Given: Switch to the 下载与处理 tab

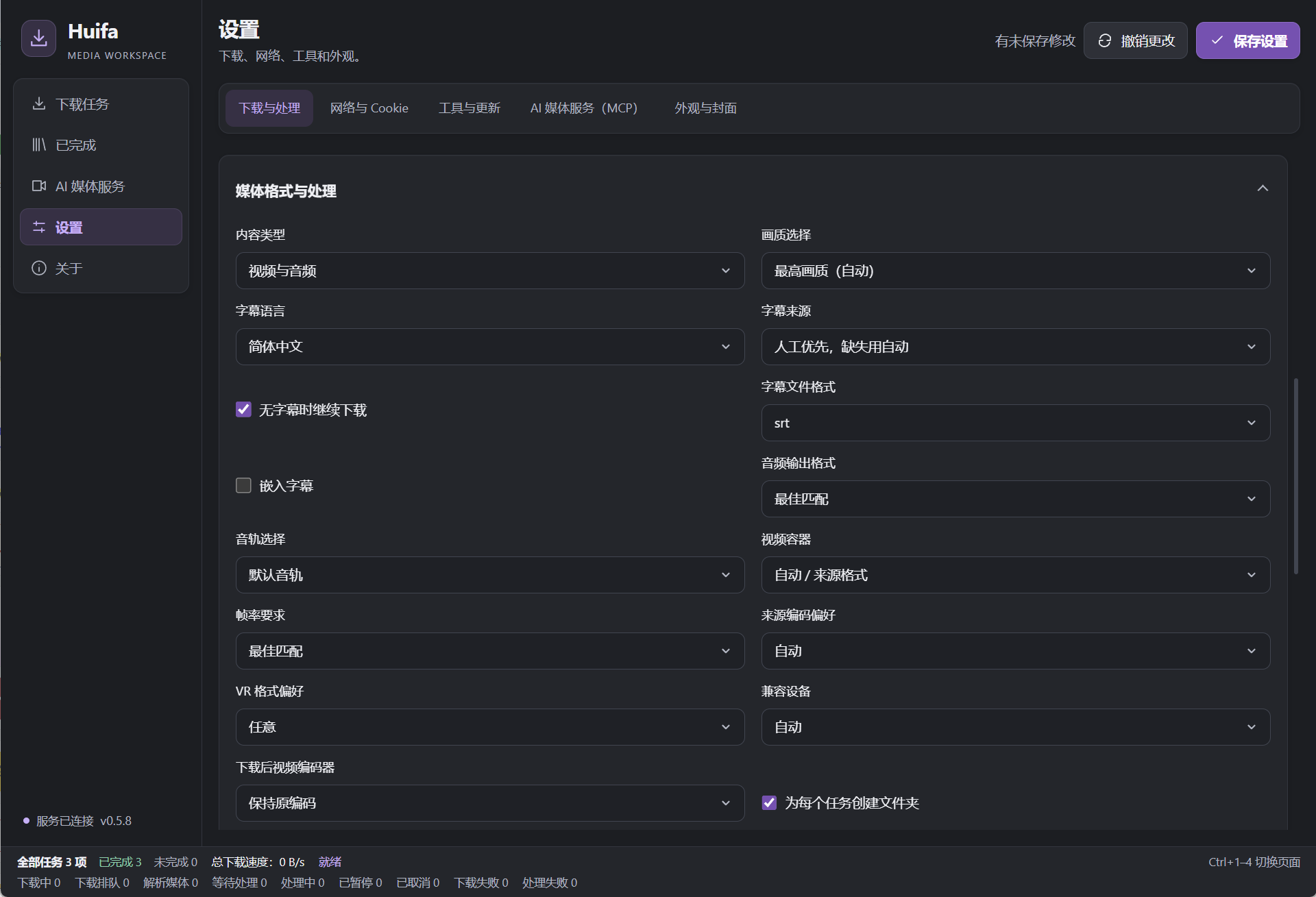Looking at the screenshot, I should [x=269, y=108].
